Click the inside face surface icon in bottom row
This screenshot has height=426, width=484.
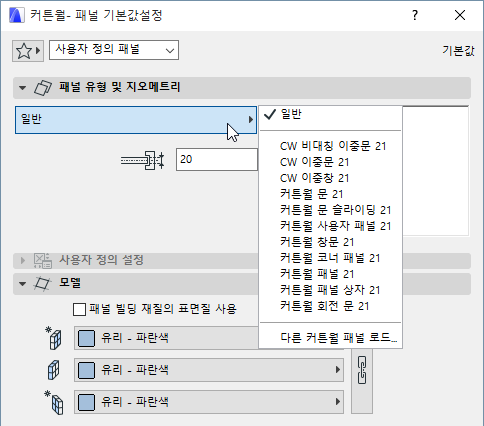coord(54,402)
